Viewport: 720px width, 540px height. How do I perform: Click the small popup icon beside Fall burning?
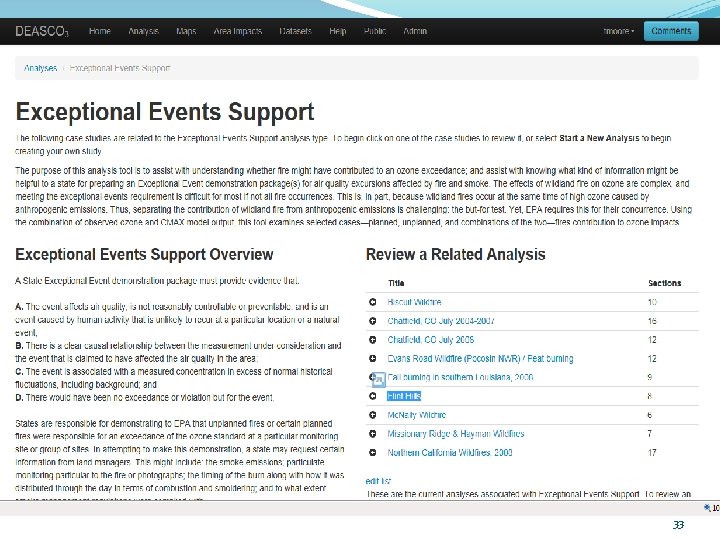tap(378, 380)
